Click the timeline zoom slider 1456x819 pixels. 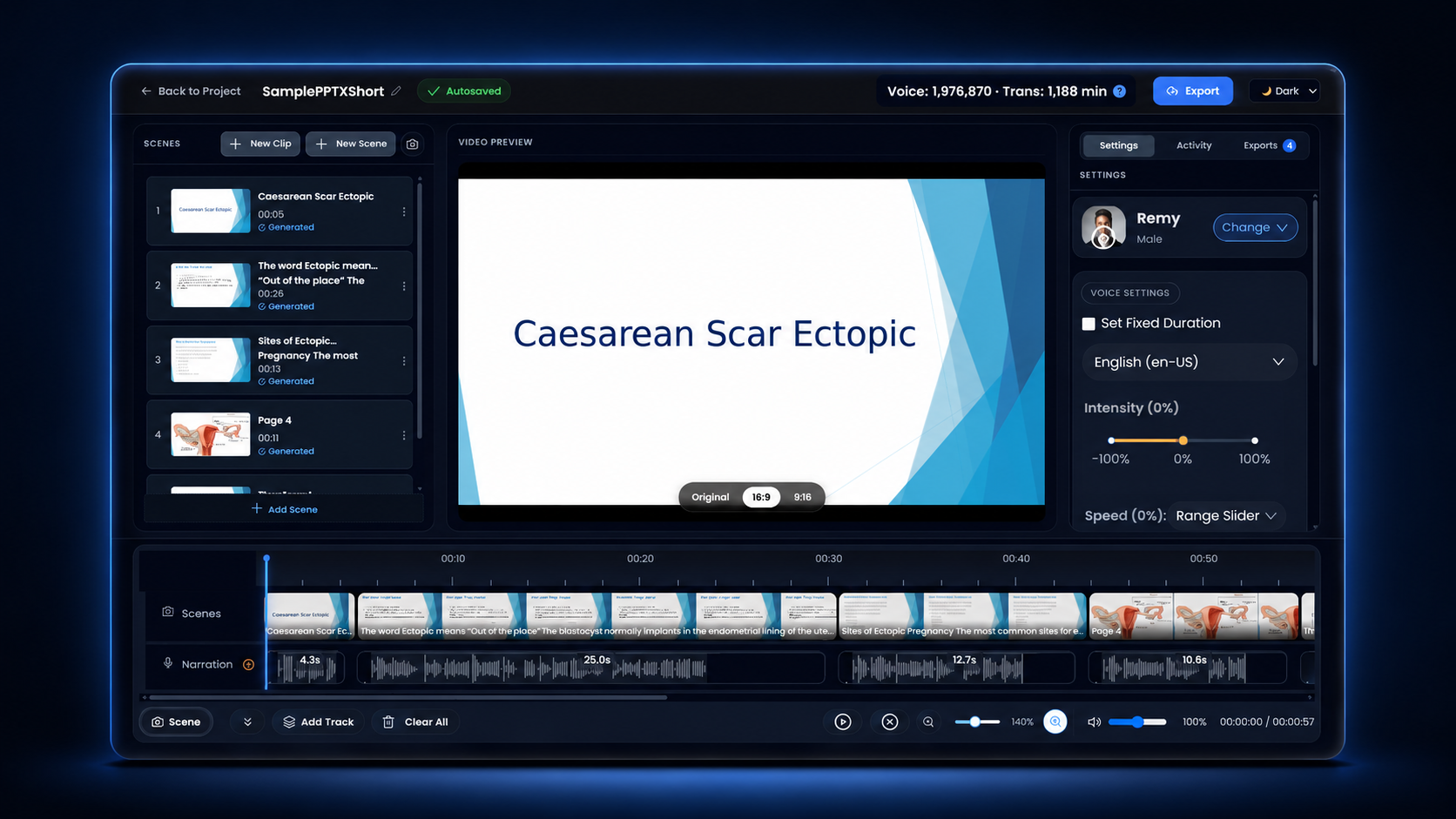tap(976, 722)
